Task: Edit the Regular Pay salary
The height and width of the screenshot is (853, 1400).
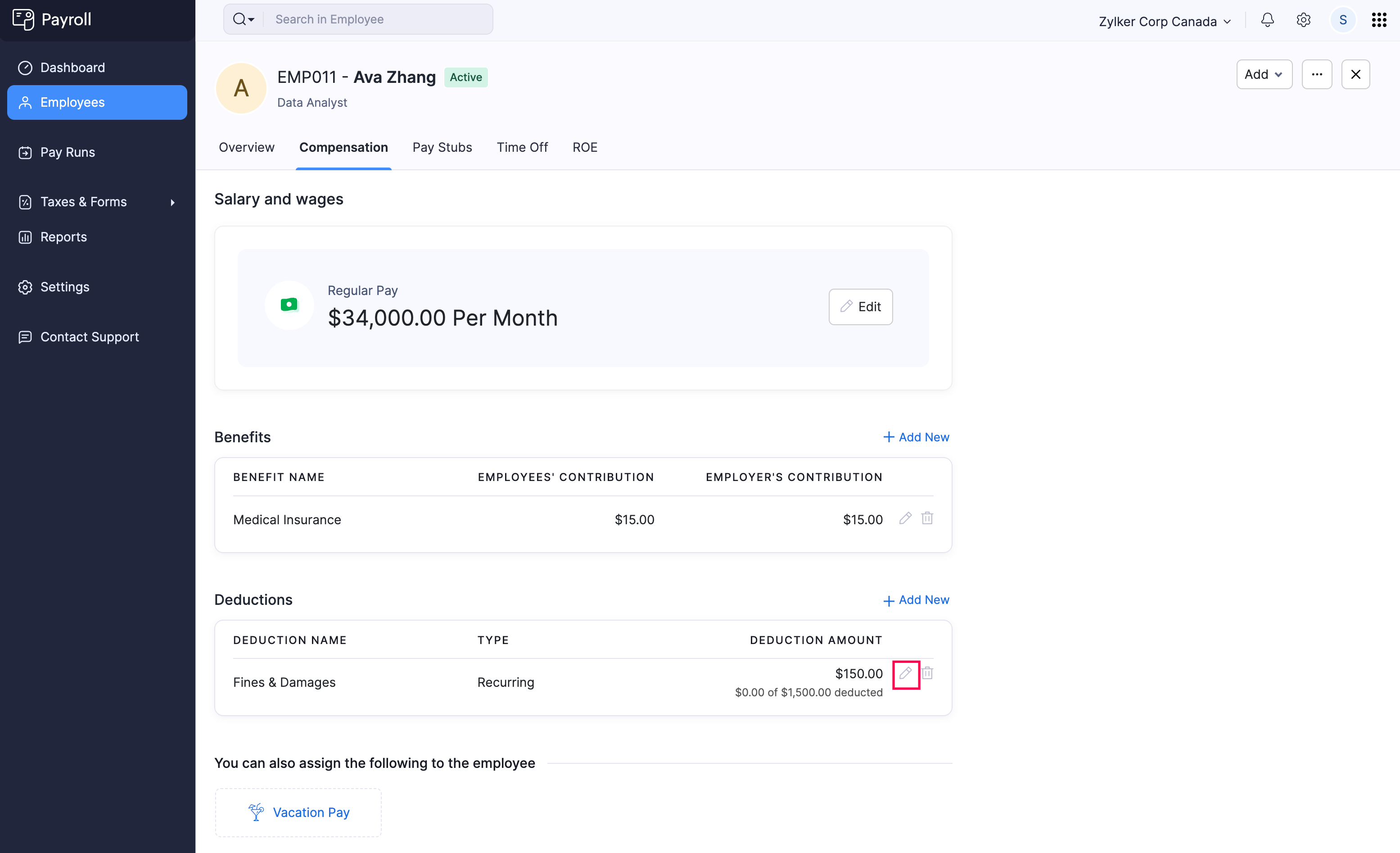Action: [x=860, y=306]
